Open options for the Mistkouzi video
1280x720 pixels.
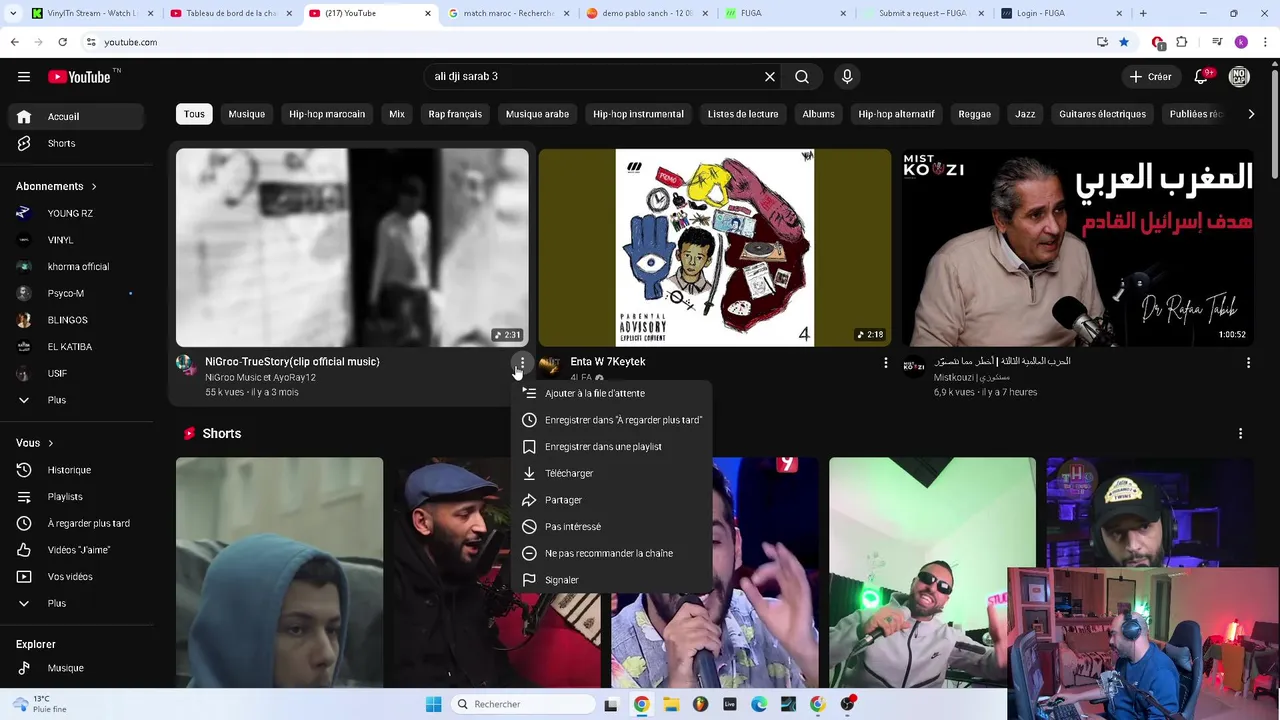coord(1248,363)
